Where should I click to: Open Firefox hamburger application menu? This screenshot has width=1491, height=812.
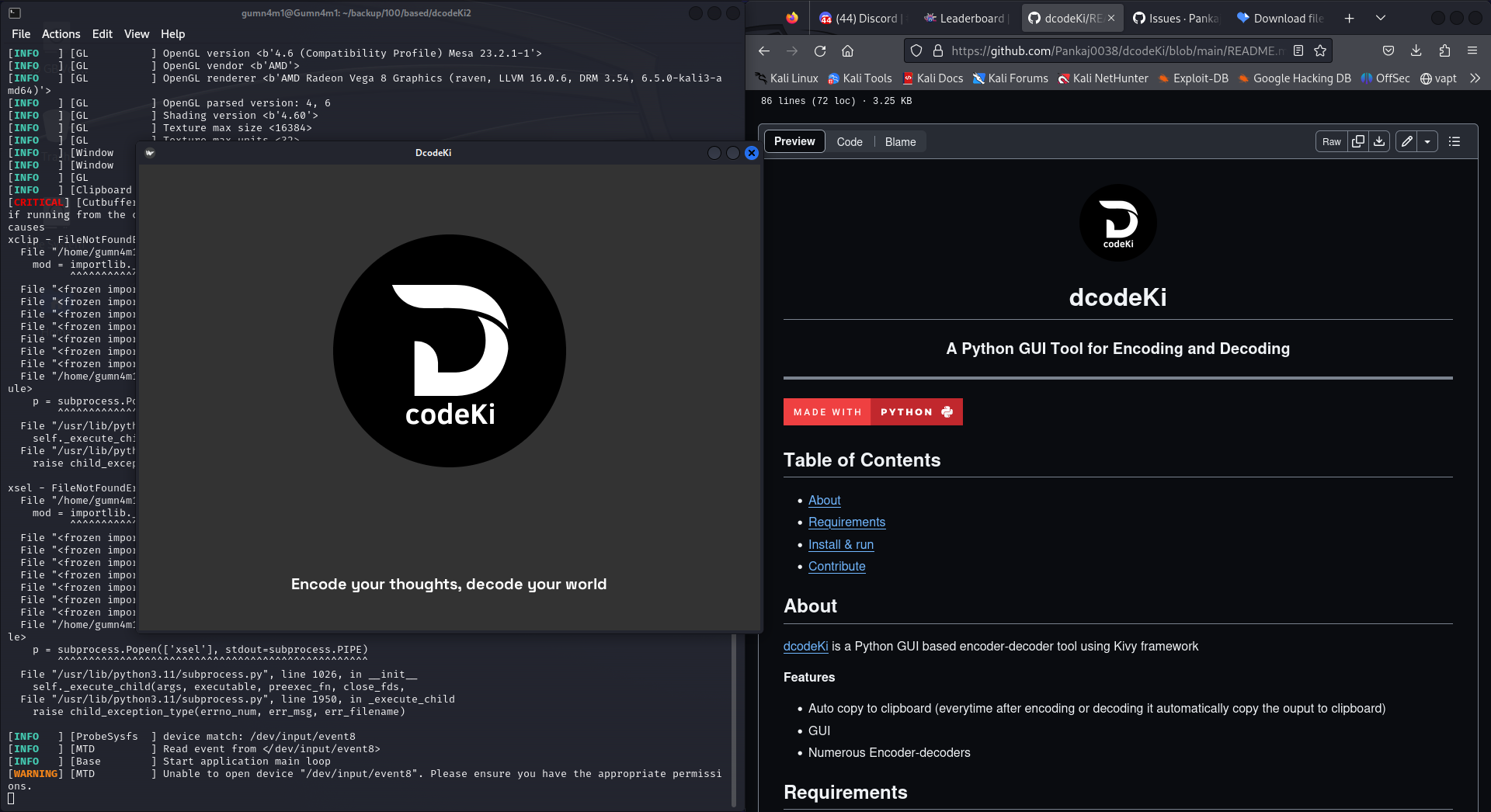[1472, 51]
